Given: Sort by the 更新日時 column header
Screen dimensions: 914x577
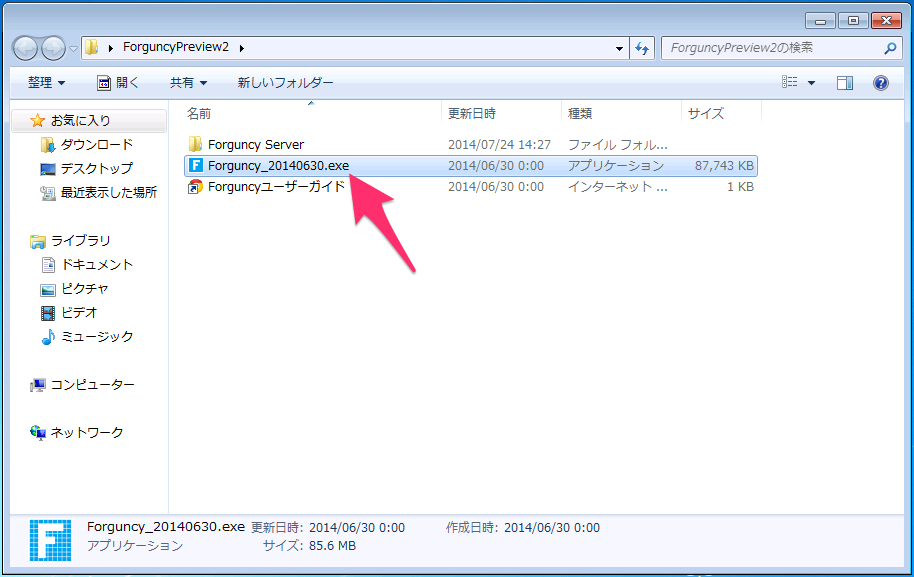Looking at the screenshot, I should point(472,114).
